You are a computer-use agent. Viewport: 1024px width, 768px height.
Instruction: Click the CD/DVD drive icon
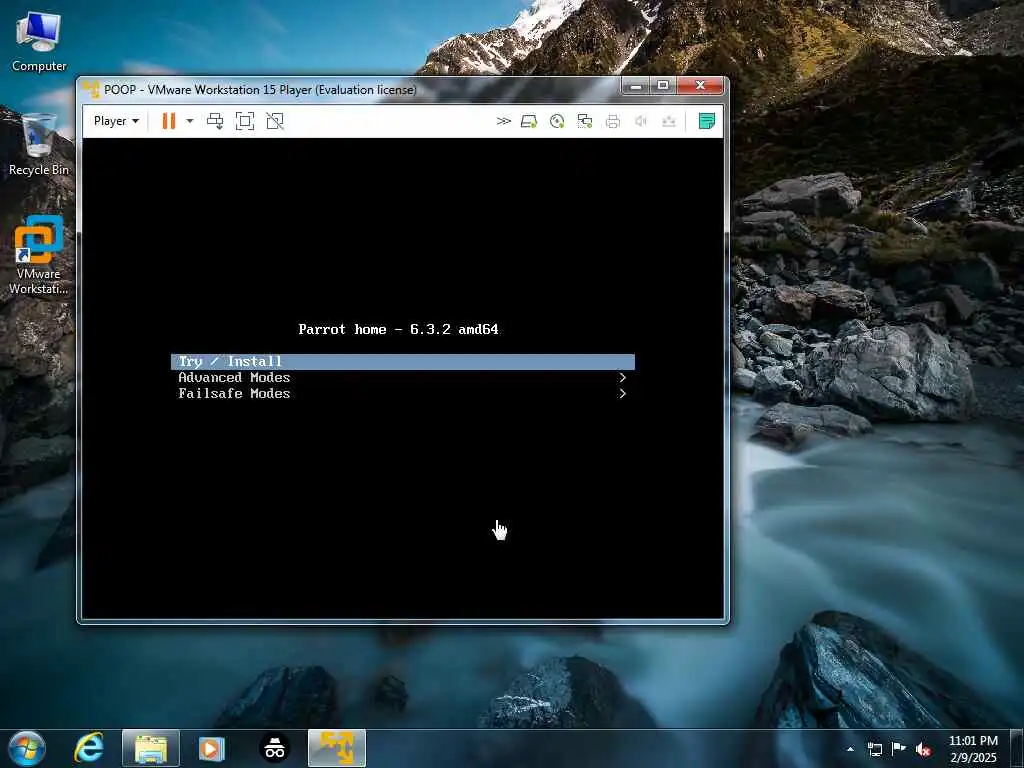coord(557,121)
